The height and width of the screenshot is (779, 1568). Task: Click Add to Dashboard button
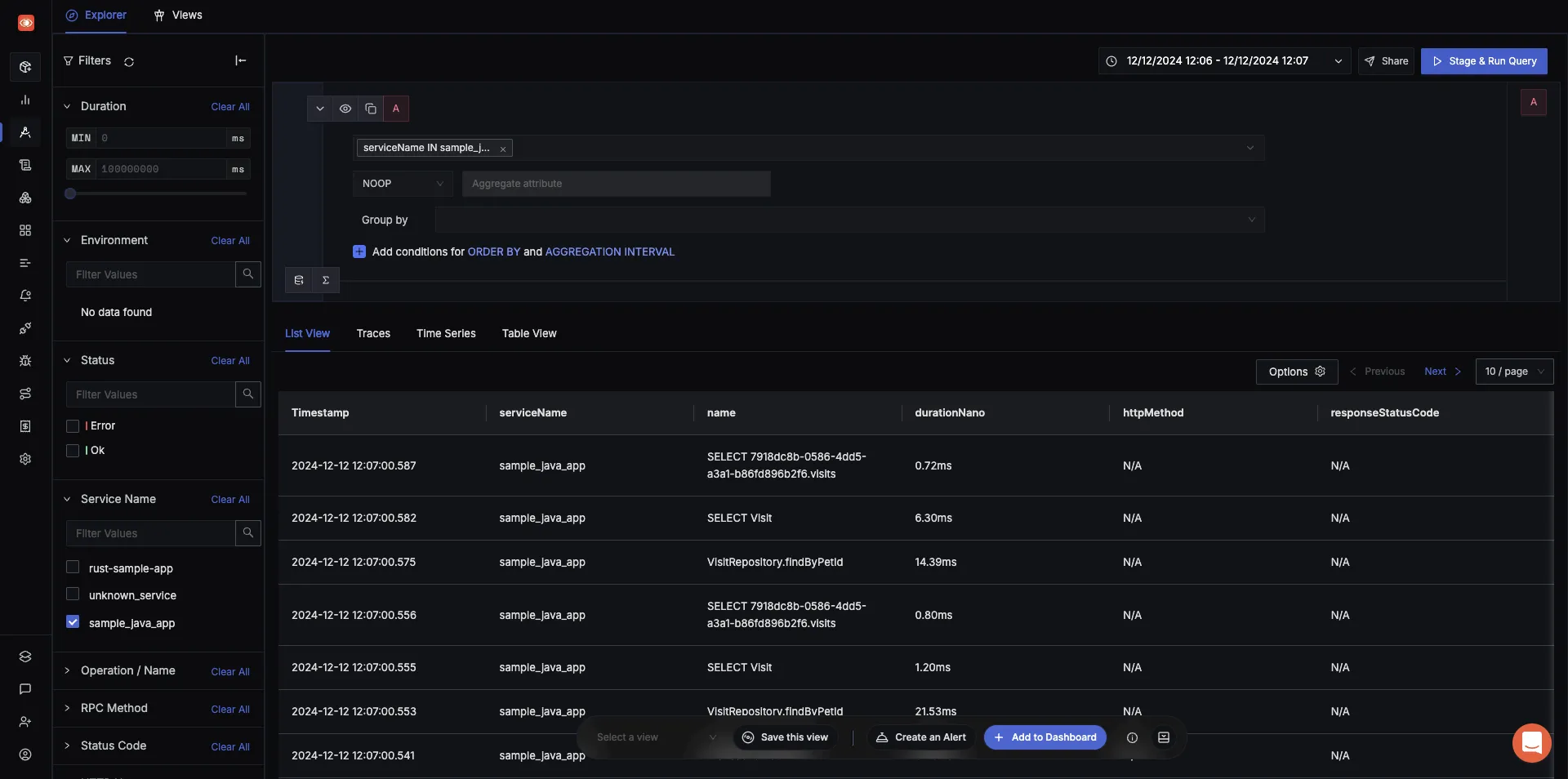click(1045, 737)
